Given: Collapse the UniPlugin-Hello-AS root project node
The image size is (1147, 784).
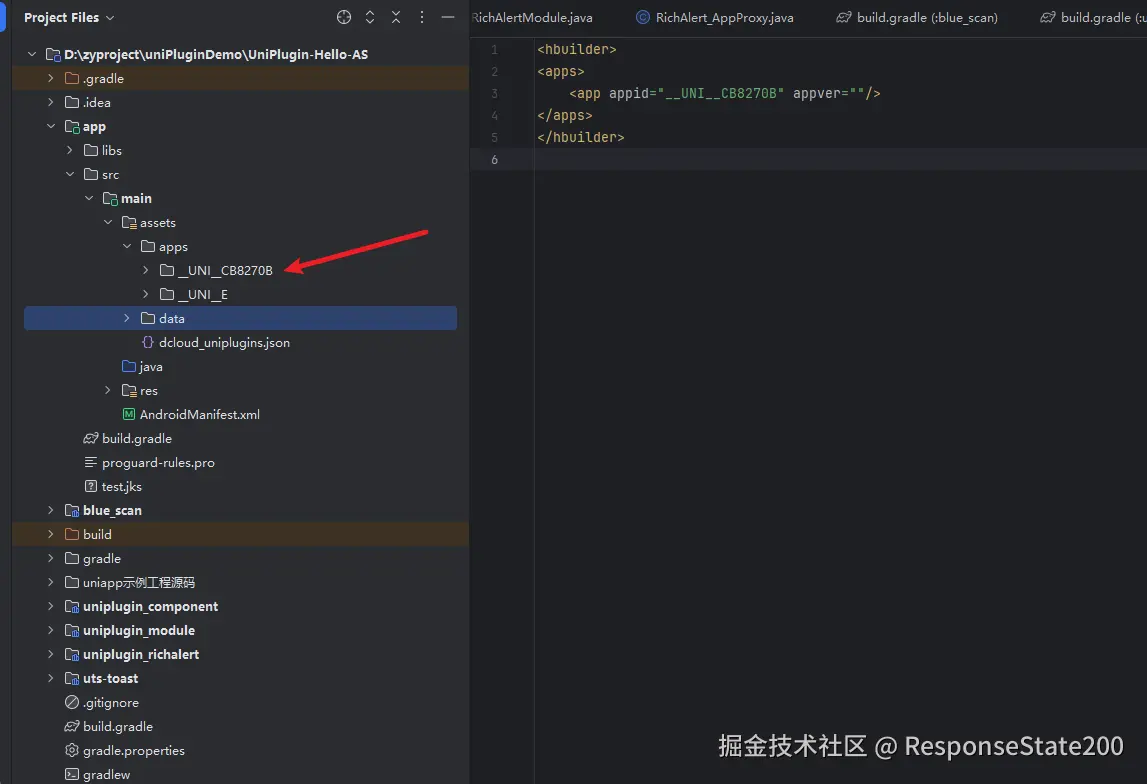Looking at the screenshot, I should pyautogui.click(x=31, y=54).
